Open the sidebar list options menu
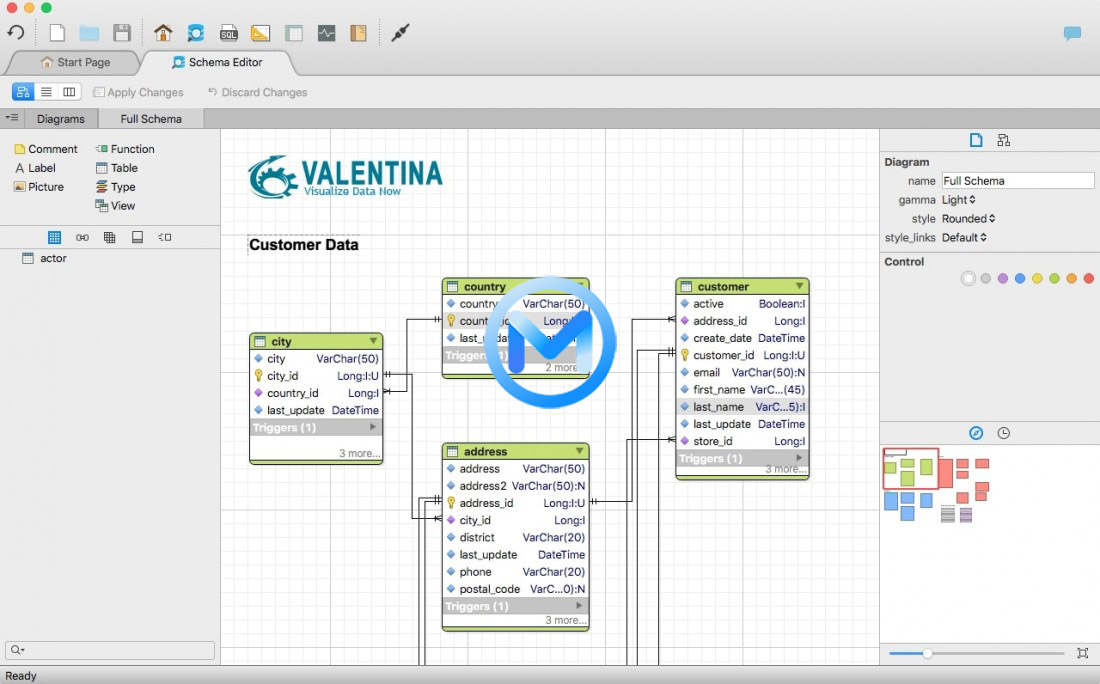Image resolution: width=1100 pixels, height=684 pixels. [x=12, y=118]
